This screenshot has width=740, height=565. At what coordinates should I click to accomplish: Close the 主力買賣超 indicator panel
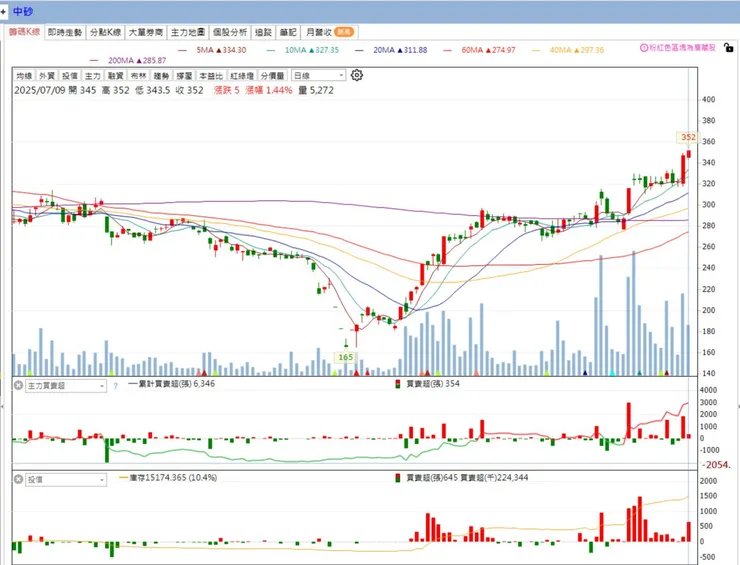18,385
